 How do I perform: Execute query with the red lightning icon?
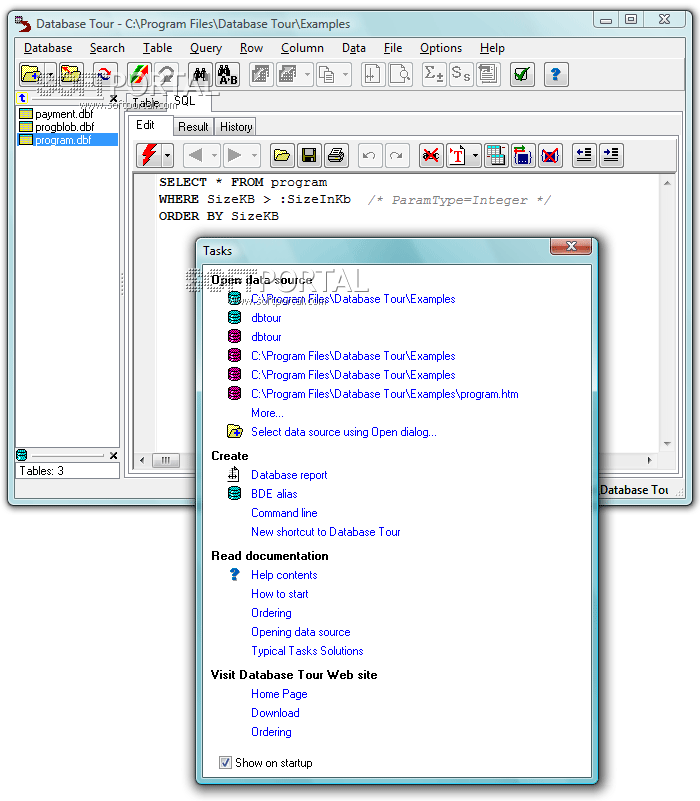click(x=149, y=155)
